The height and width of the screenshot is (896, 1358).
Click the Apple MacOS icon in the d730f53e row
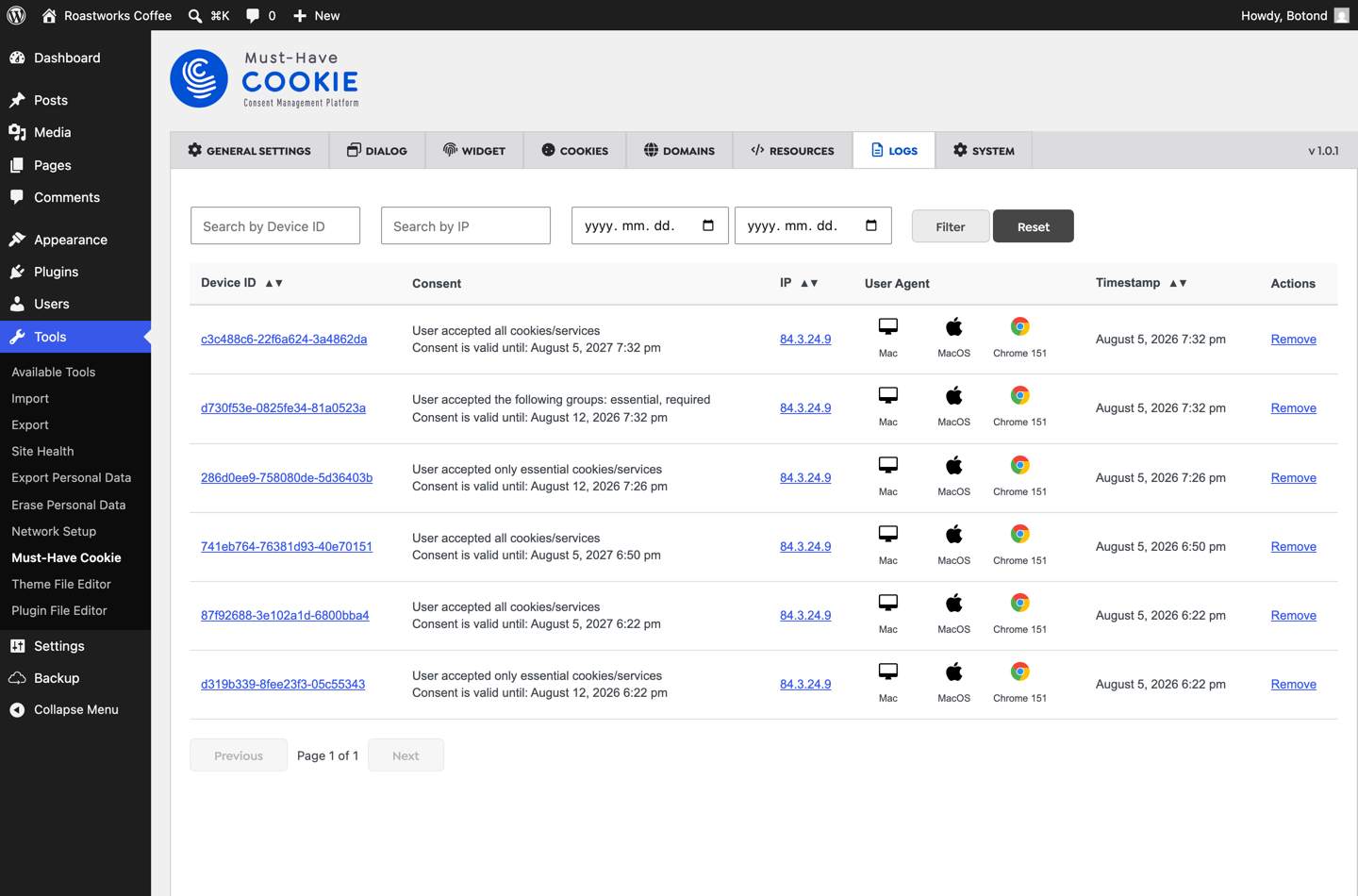[953, 395]
